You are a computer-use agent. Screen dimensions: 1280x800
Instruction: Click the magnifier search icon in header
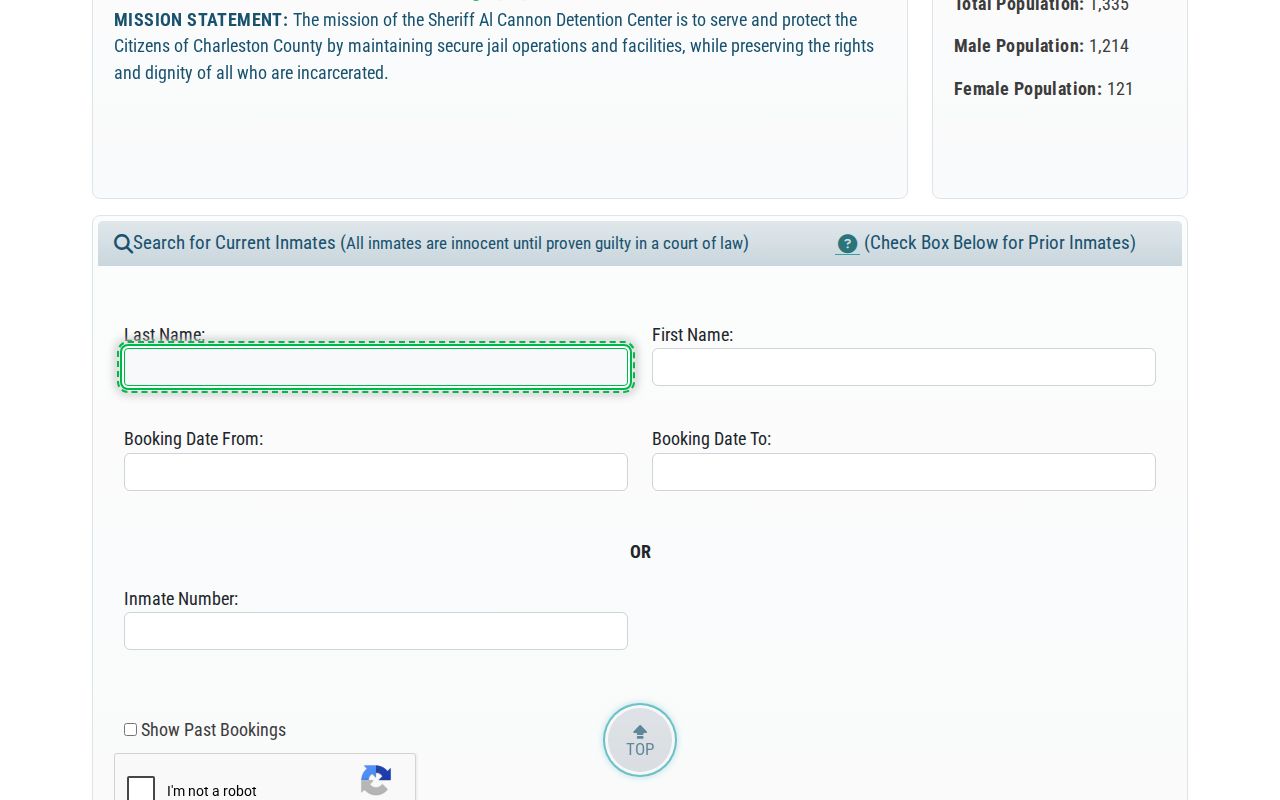pyautogui.click(x=123, y=244)
